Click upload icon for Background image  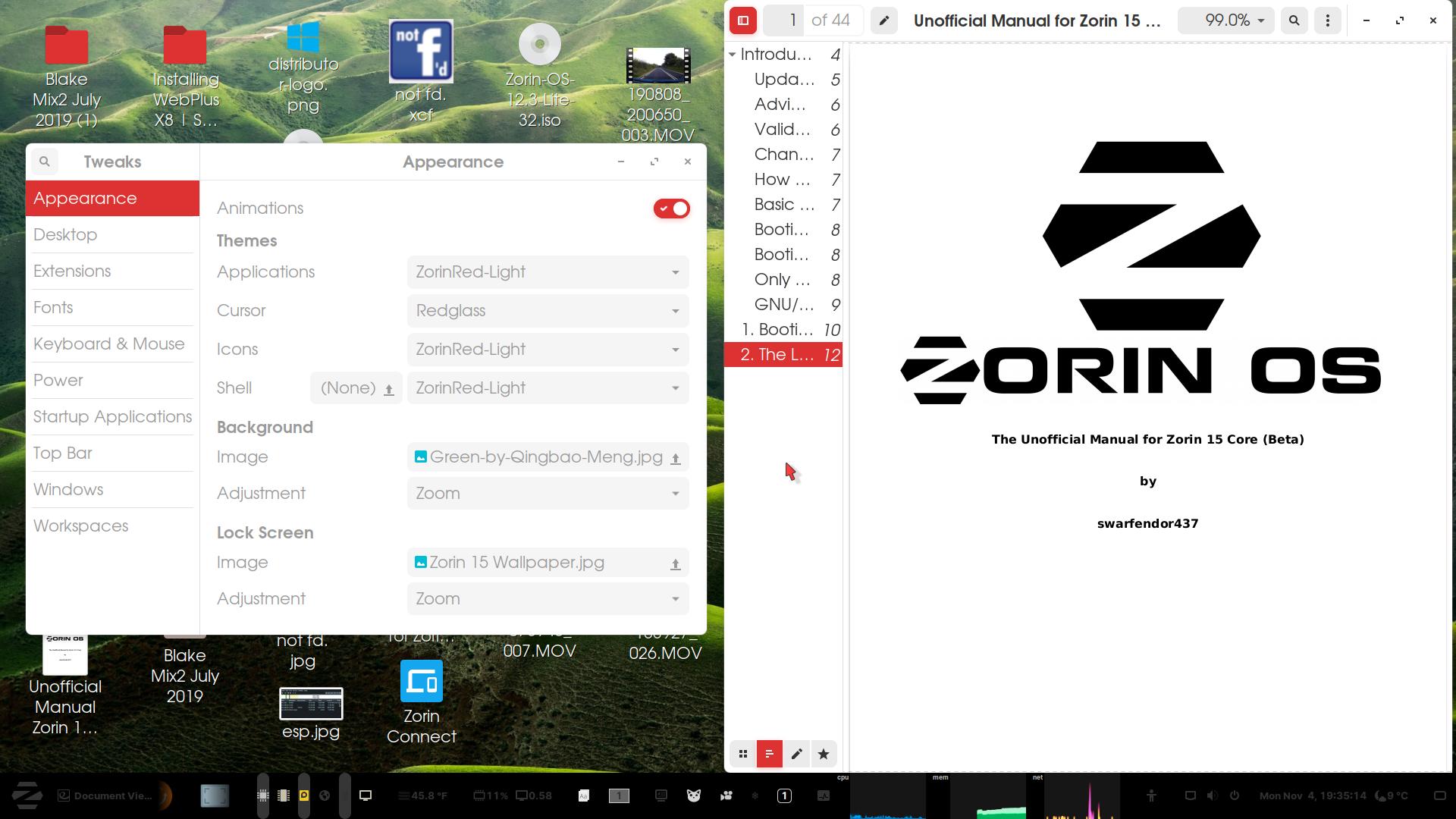pos(675,458)
